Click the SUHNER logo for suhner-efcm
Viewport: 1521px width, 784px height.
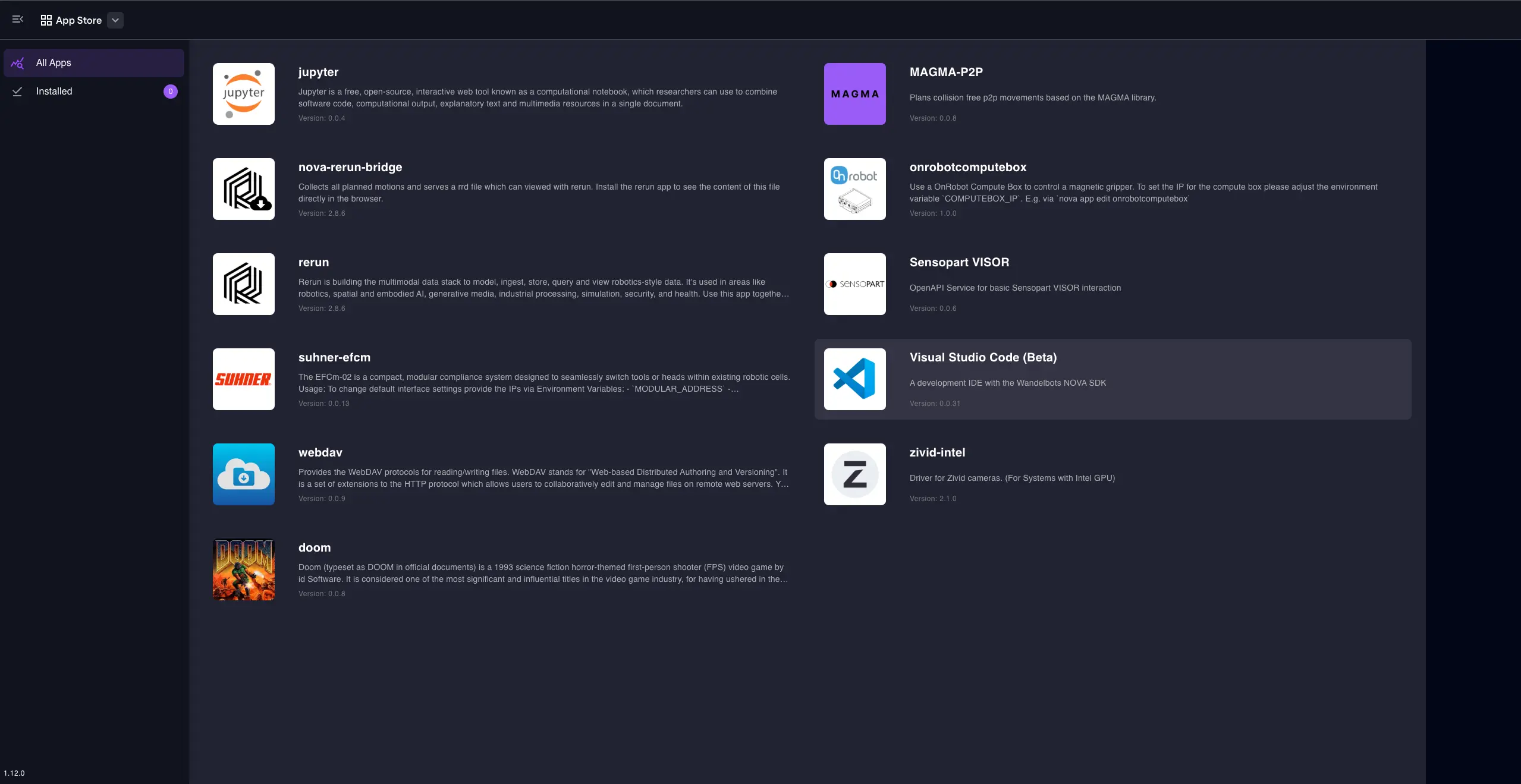click(243, 379)
